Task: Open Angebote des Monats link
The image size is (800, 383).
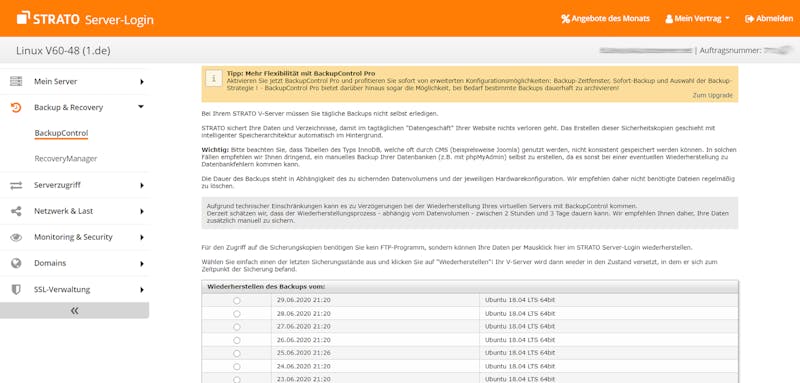Action: (x=610, y=18)
